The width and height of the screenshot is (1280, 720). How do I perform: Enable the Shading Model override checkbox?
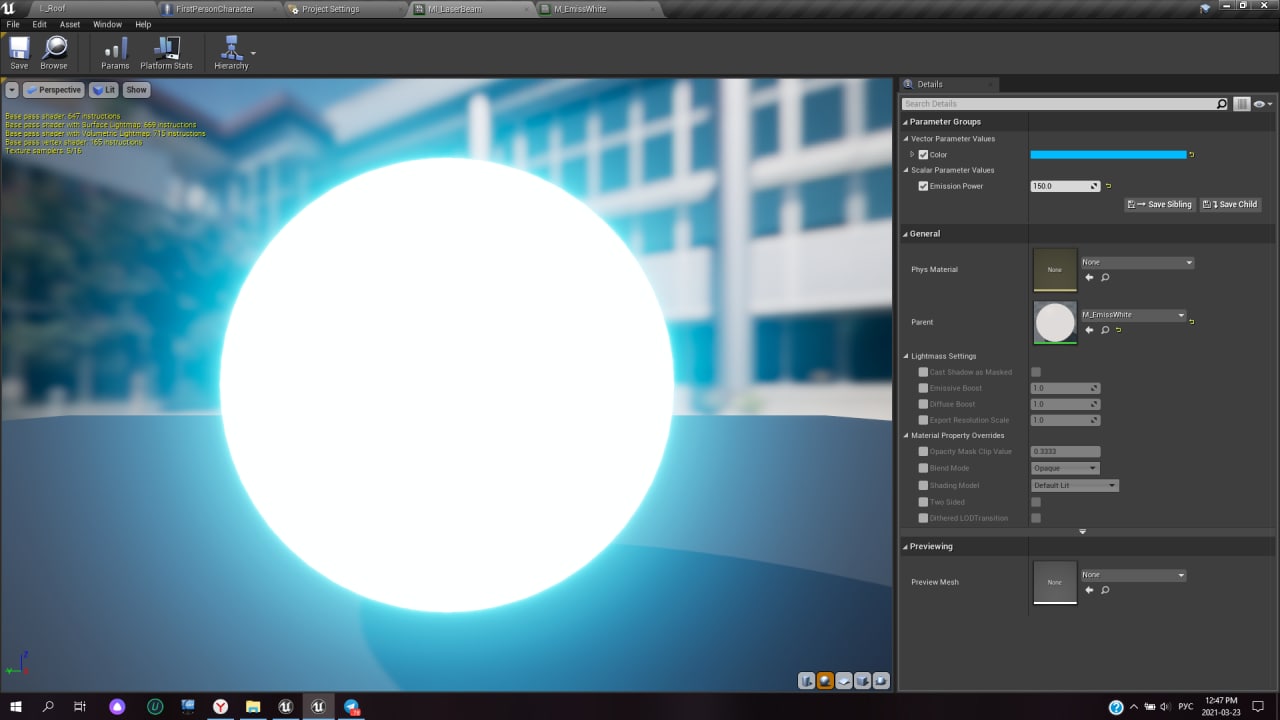pos(923,485)
